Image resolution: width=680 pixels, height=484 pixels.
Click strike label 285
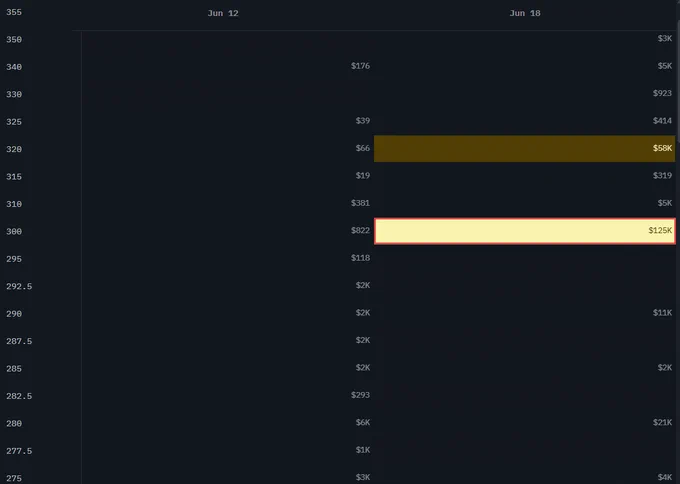(x=14, y=369)
